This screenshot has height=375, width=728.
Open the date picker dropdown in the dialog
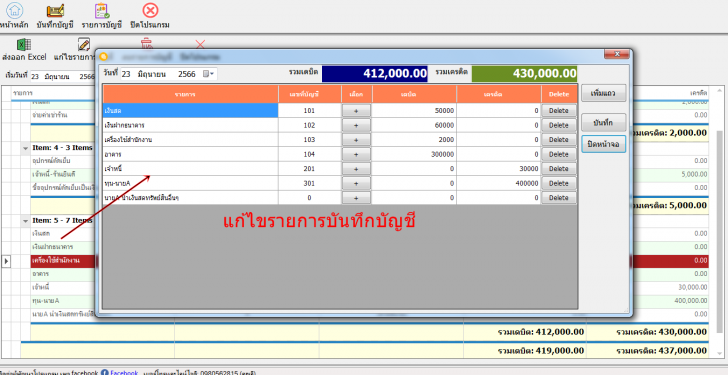(209, 73)
